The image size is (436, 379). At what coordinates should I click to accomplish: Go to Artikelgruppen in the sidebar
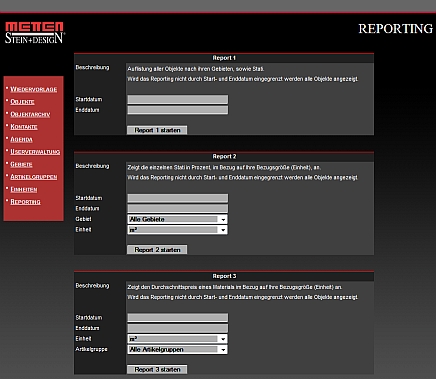click(34, 177)
